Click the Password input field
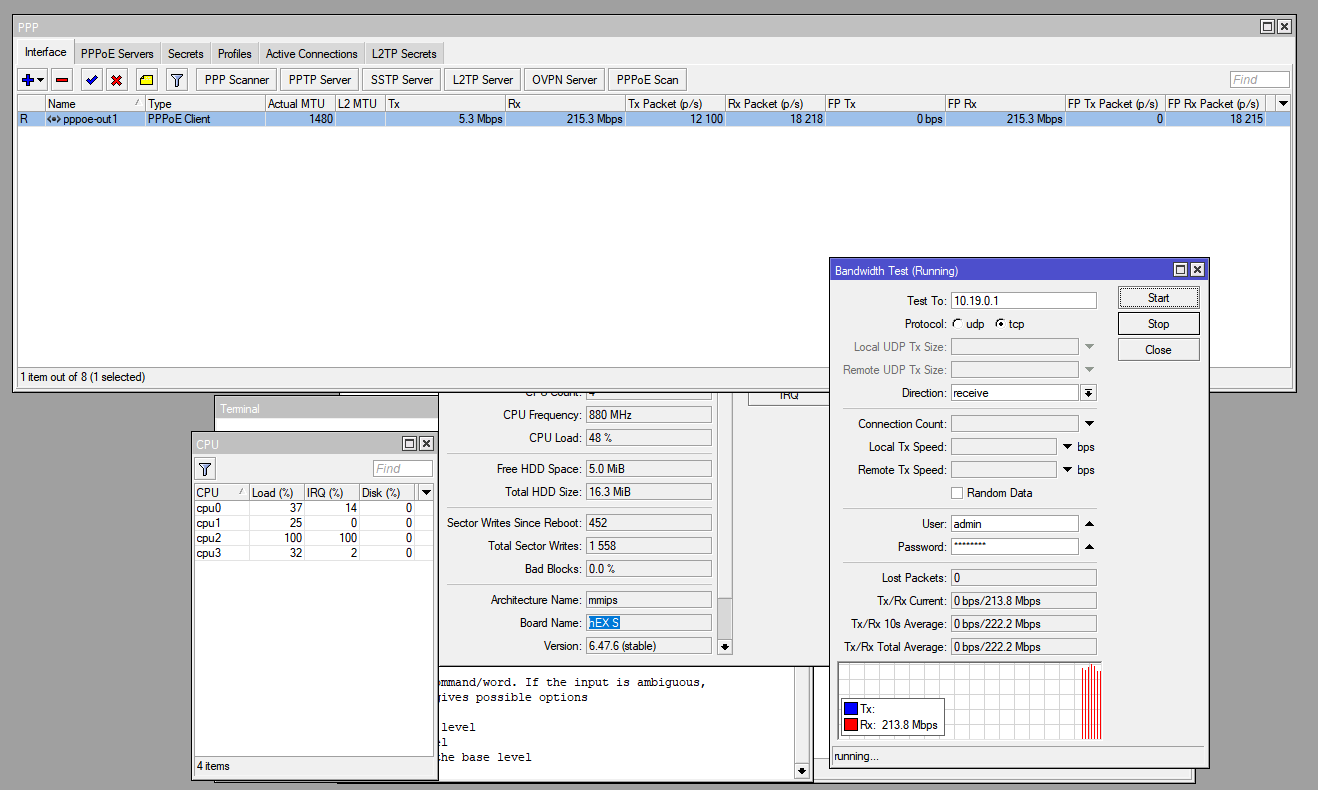 pos(1014,547)
